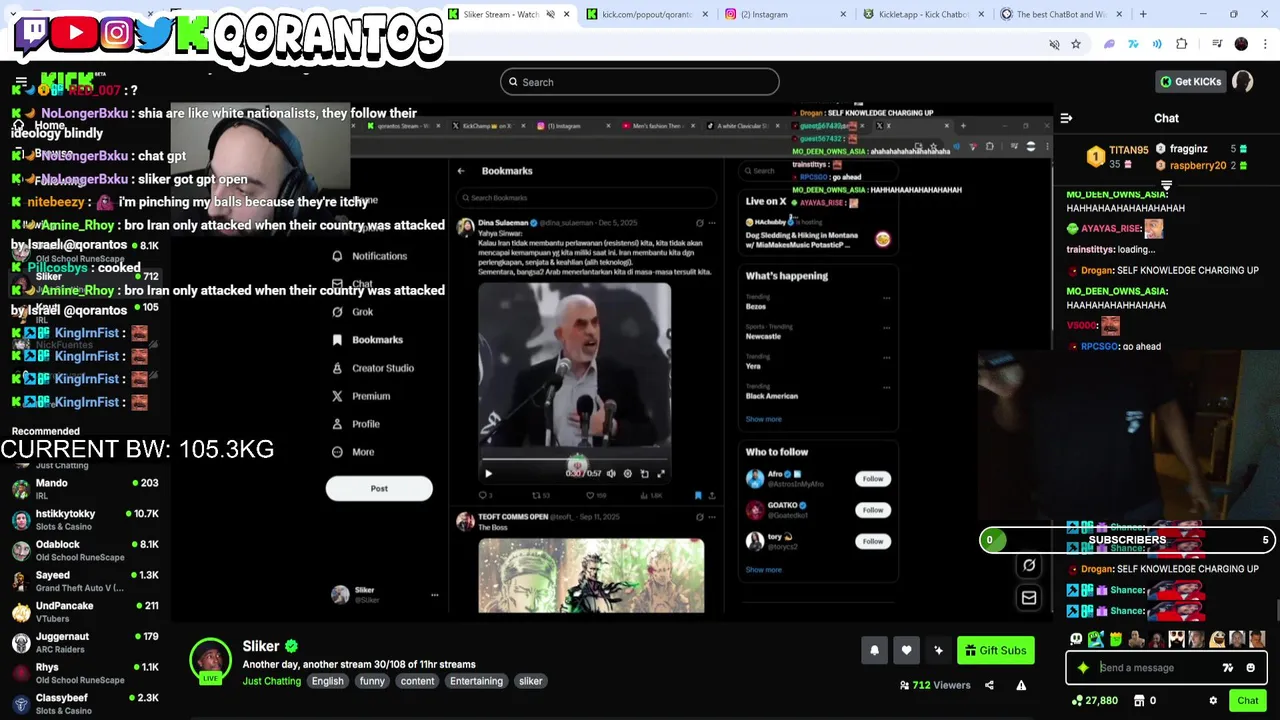The image size is (1280, 720).
Task: Click the Instagram logo in overlay banner
Action: pyautogui.click(x=116, y=33)
